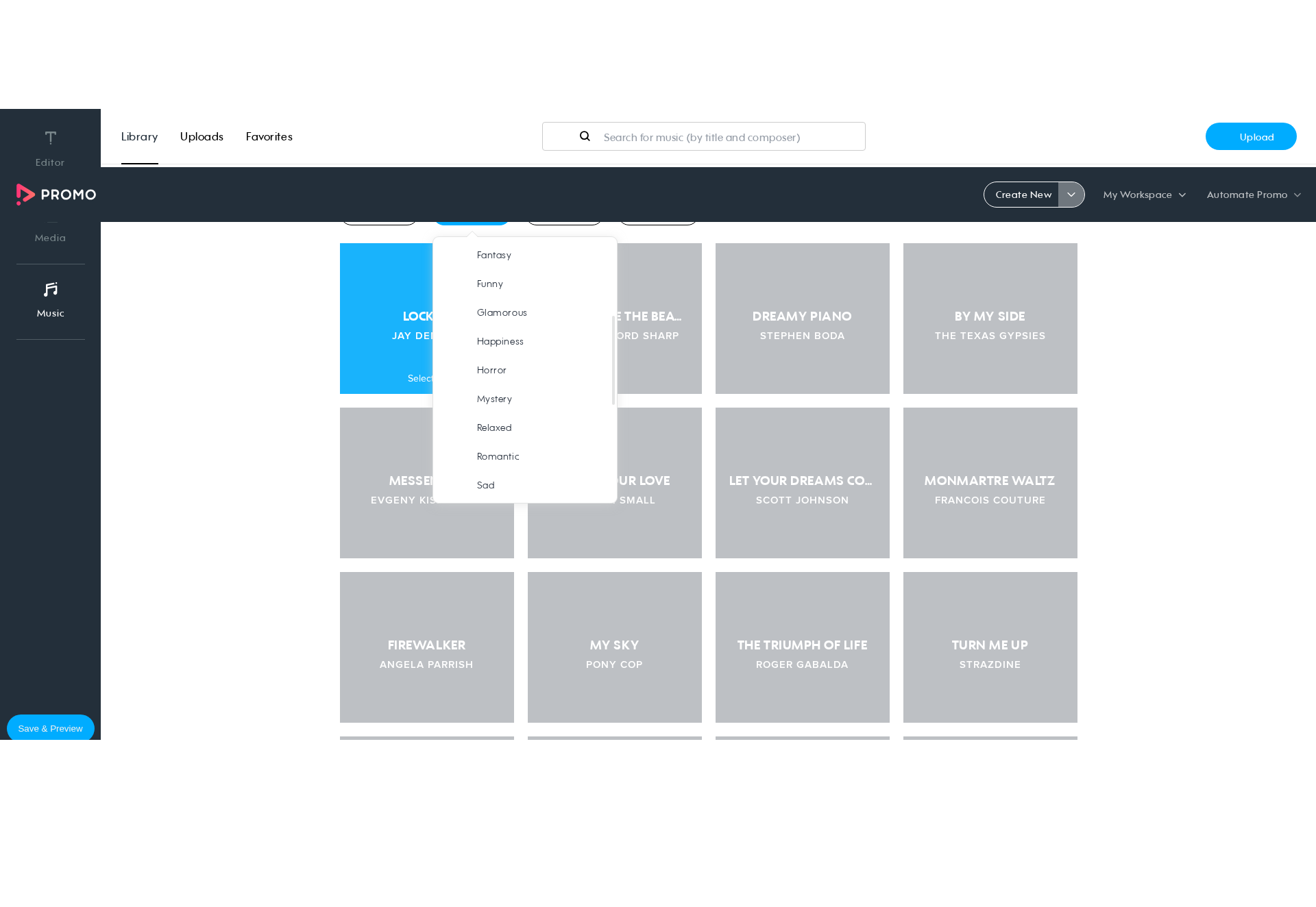Expand the Create New arrow dropdown

(x=1071, y=195)
